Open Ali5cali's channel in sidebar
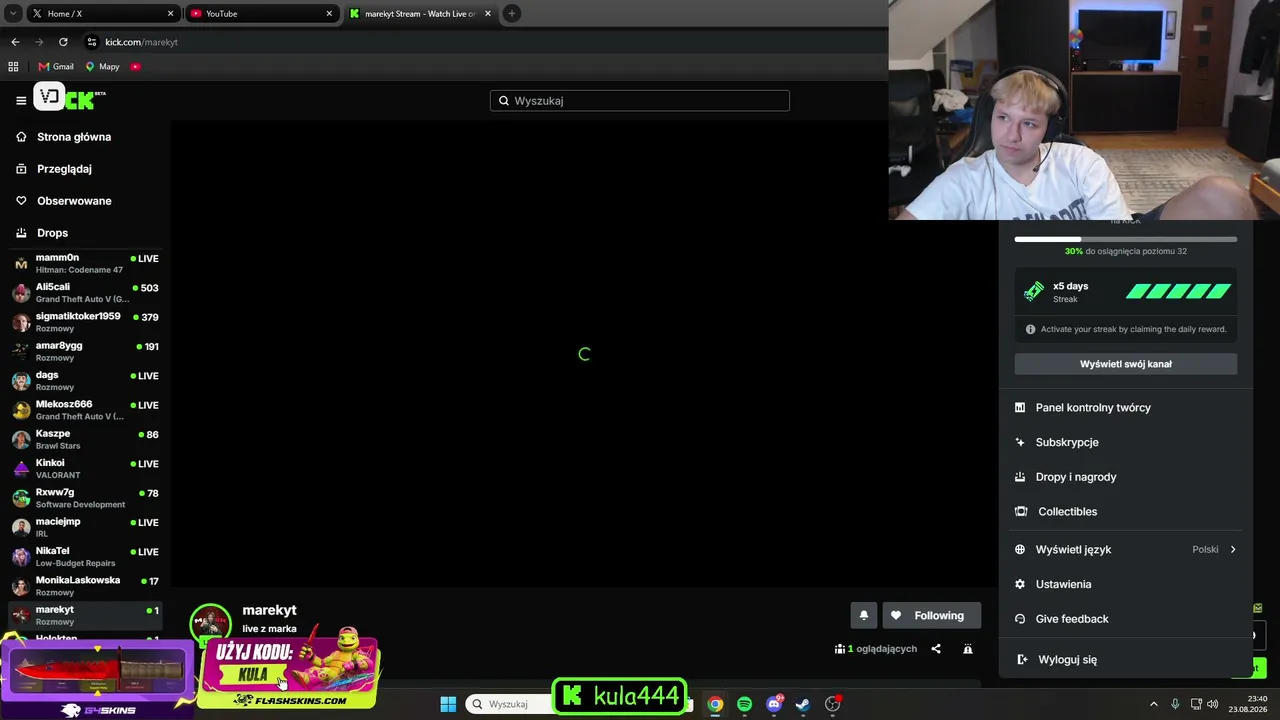 point(85,293)
